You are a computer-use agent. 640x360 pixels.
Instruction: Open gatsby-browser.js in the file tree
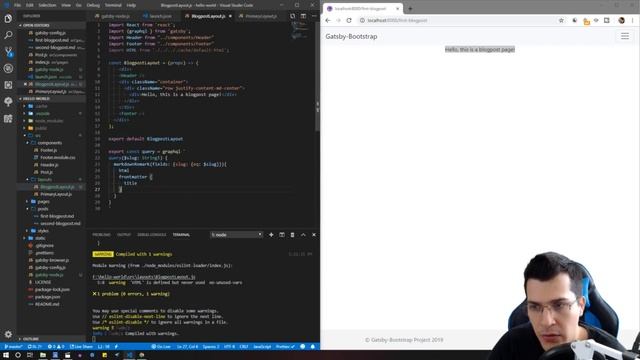(51, 260)
